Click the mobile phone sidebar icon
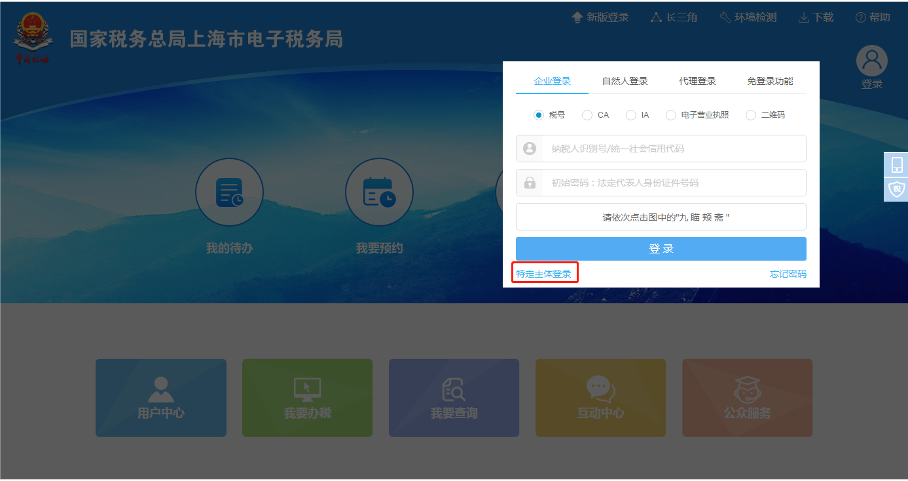This screenshot has height=481, width=908. (x=896, y=165)
